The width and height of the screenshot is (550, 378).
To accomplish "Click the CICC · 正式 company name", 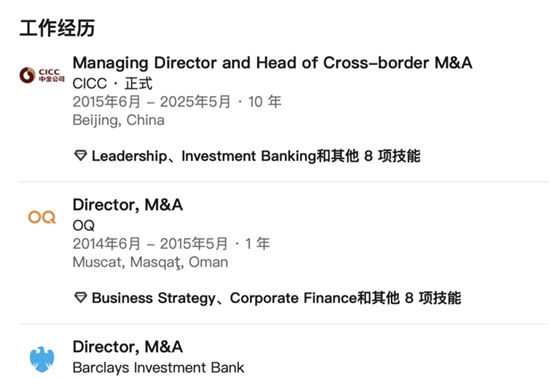I will [x=112, y=84].
